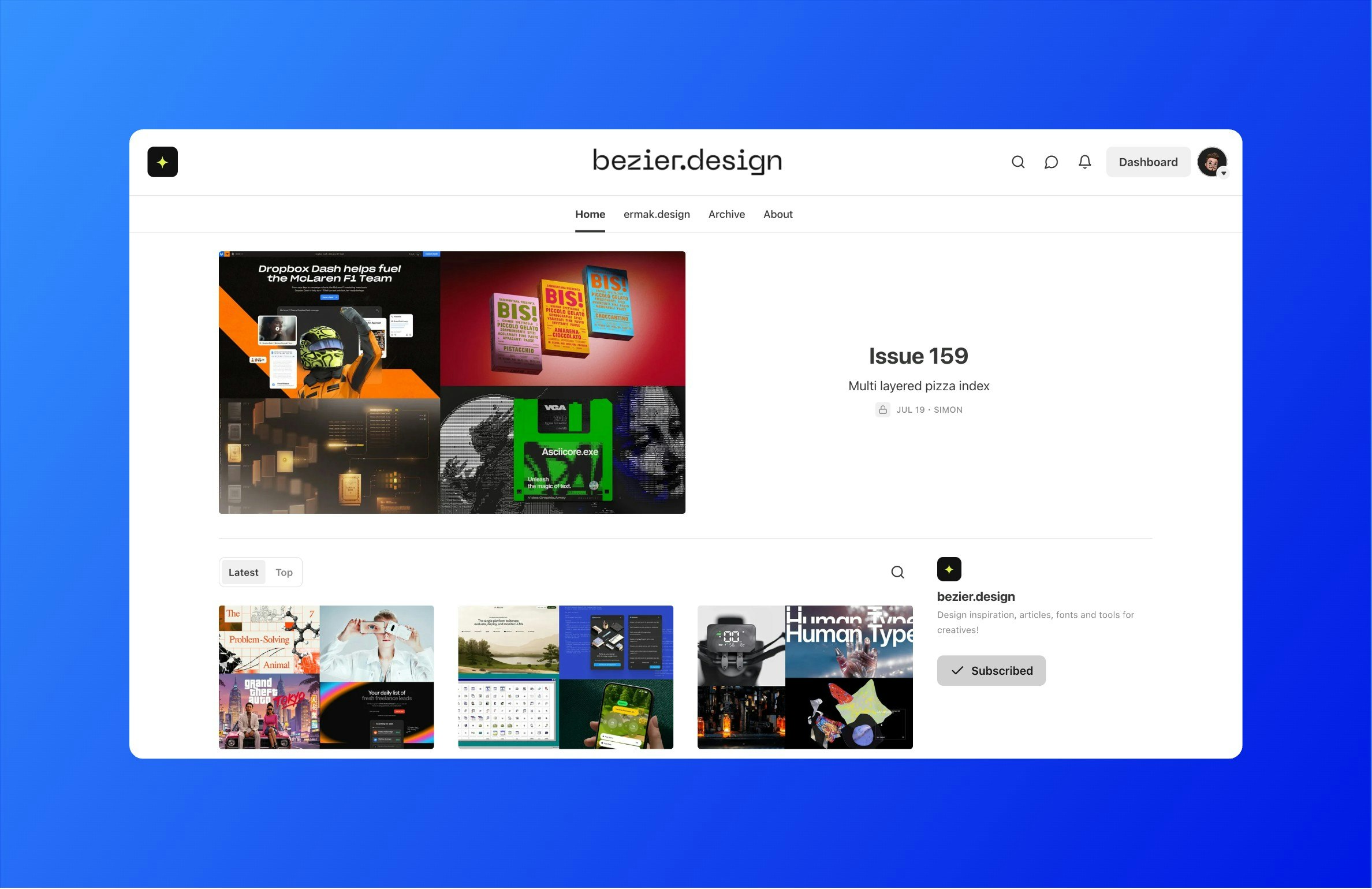1372x889 pixels.
Task: Open the notifications bell
Action: pos(1084,162)
